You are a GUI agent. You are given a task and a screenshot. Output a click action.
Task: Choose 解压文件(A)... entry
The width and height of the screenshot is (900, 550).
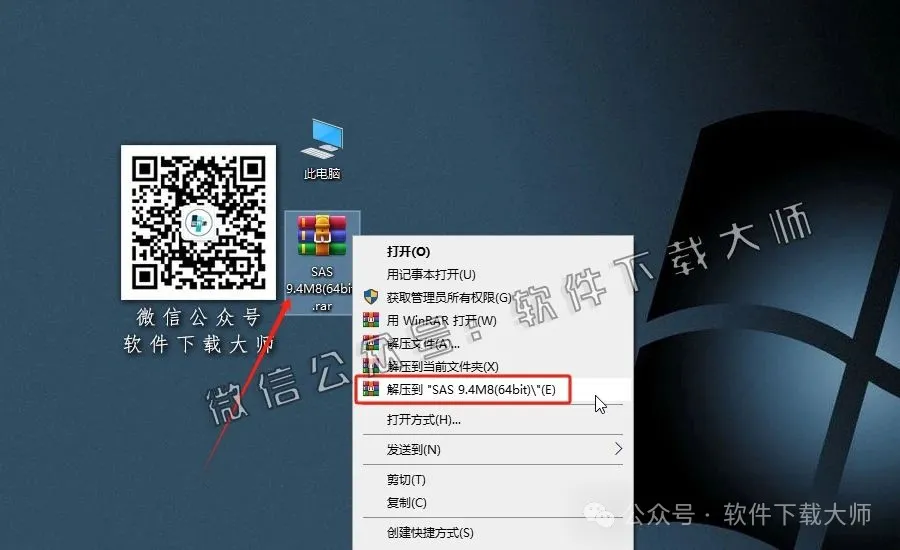coord(493,343)
